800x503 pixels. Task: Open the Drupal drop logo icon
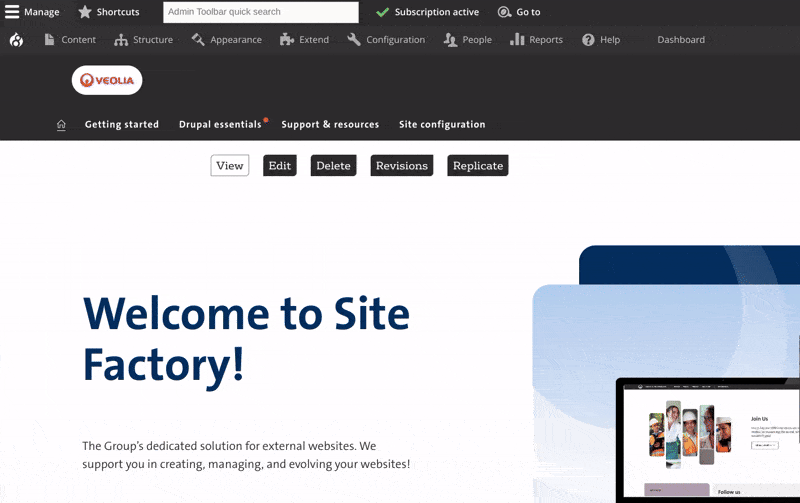pos(16,40)
